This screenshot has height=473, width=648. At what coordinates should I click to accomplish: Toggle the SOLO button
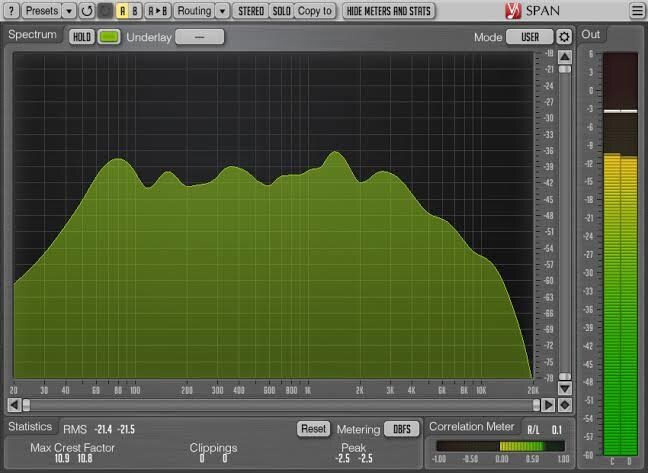(281, 11)
